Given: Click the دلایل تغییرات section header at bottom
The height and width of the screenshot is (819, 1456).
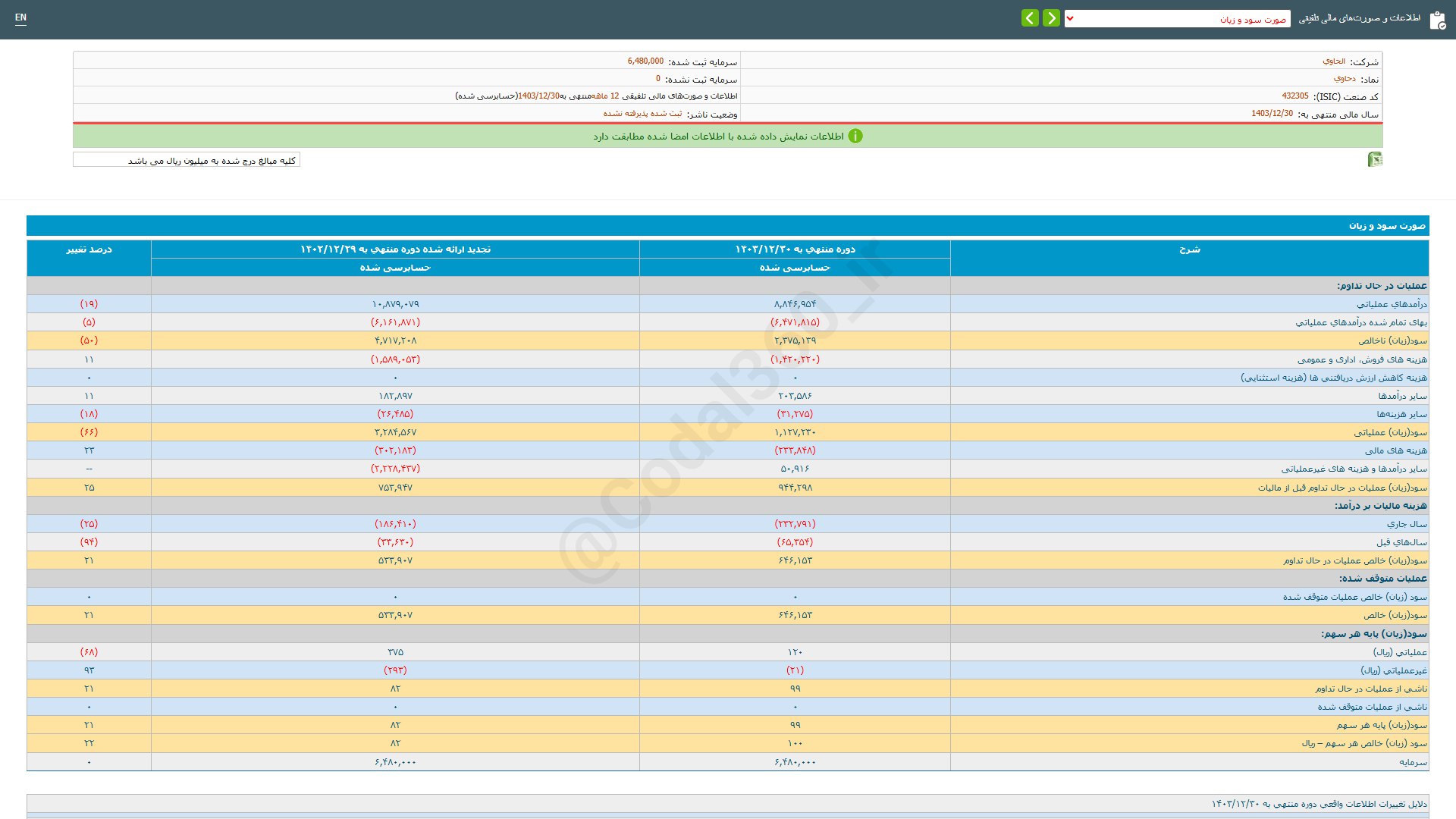Looking at the screenshot, I should pos(1319,804).
